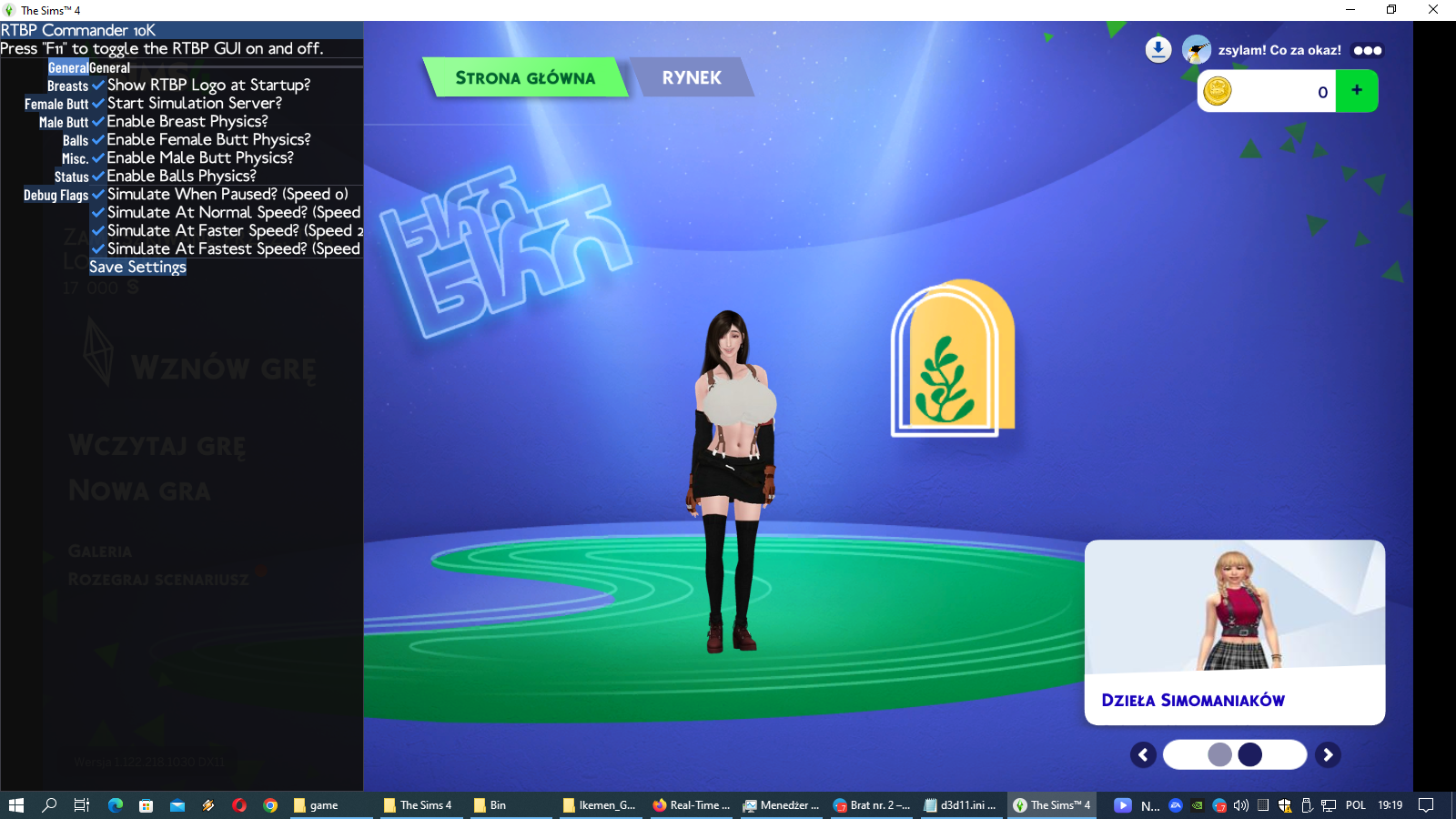Image resolution: width=1456 pixels, height=819 pixels.
Task: Select the Debug Flags tab
Action: (56, 196)
